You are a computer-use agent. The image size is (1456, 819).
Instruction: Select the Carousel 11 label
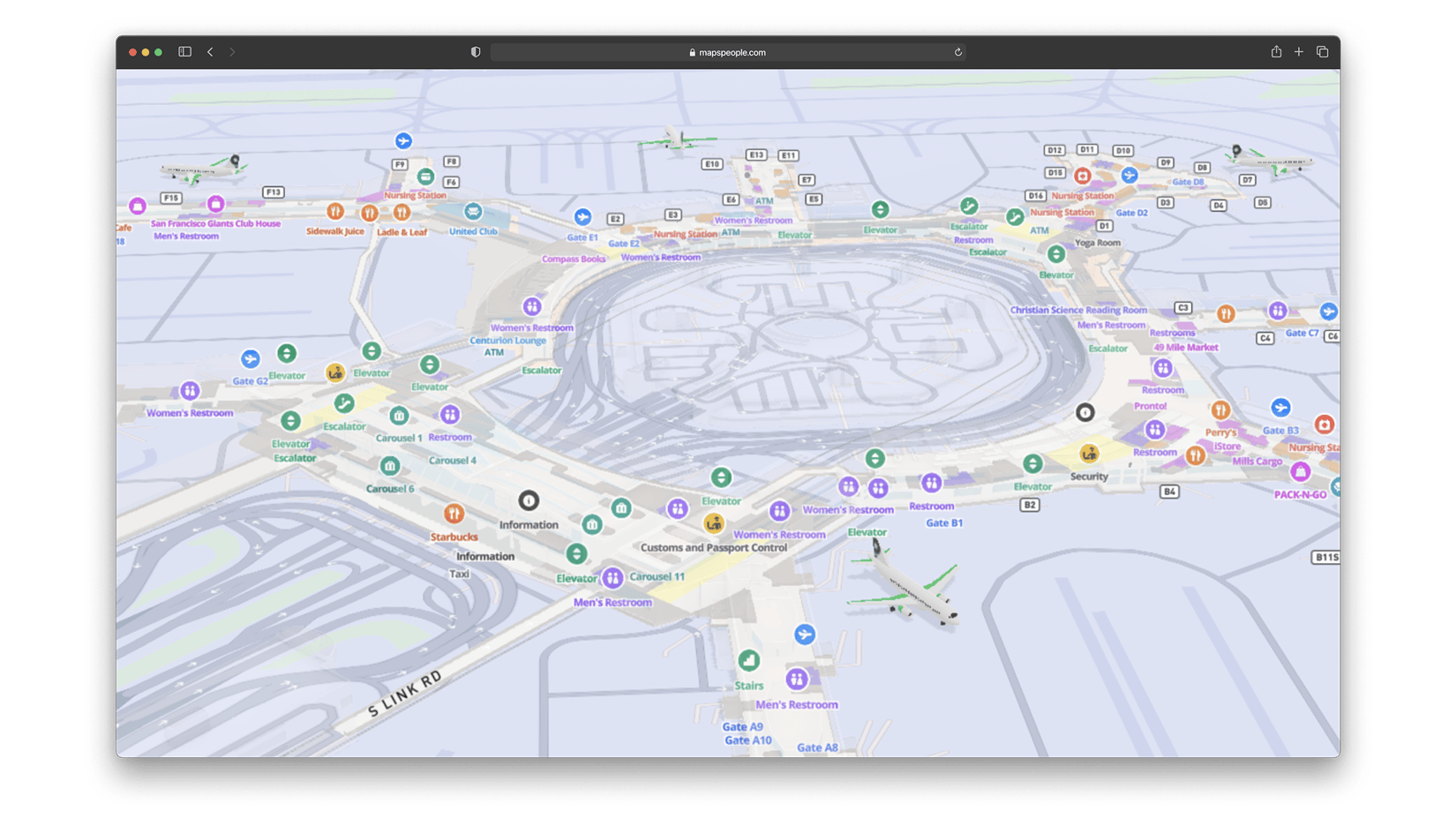point(657,577)
